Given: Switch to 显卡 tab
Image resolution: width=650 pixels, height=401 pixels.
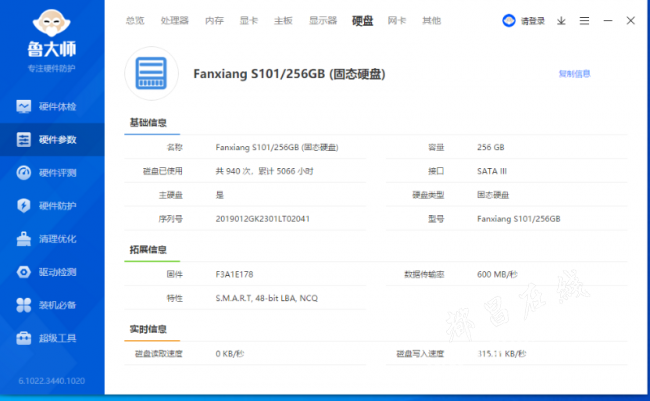Looking at the screenshot, I should coord(249,21).
